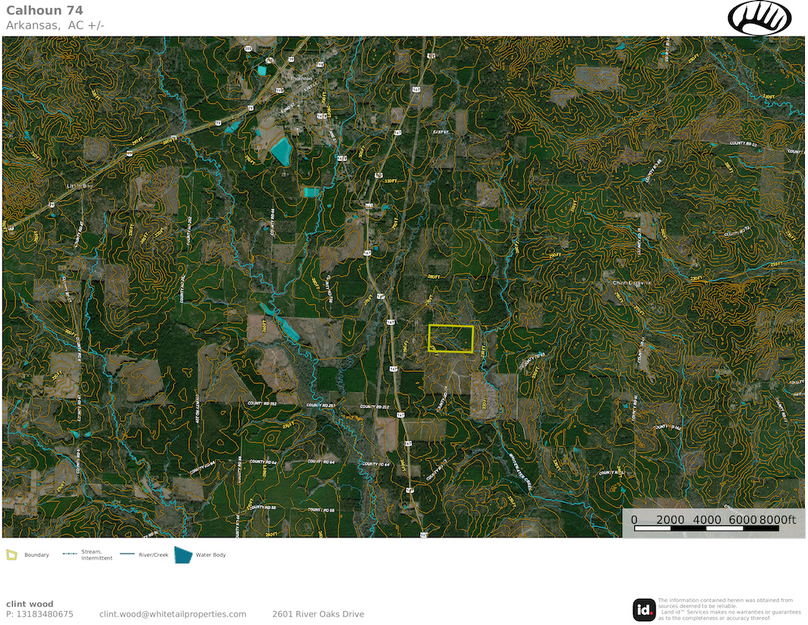Click the map scale bar

point(714,528)
